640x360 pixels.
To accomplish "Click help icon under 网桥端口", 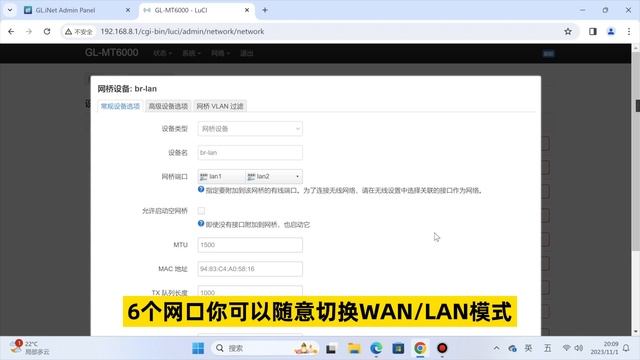I will (x=201, y=189).
